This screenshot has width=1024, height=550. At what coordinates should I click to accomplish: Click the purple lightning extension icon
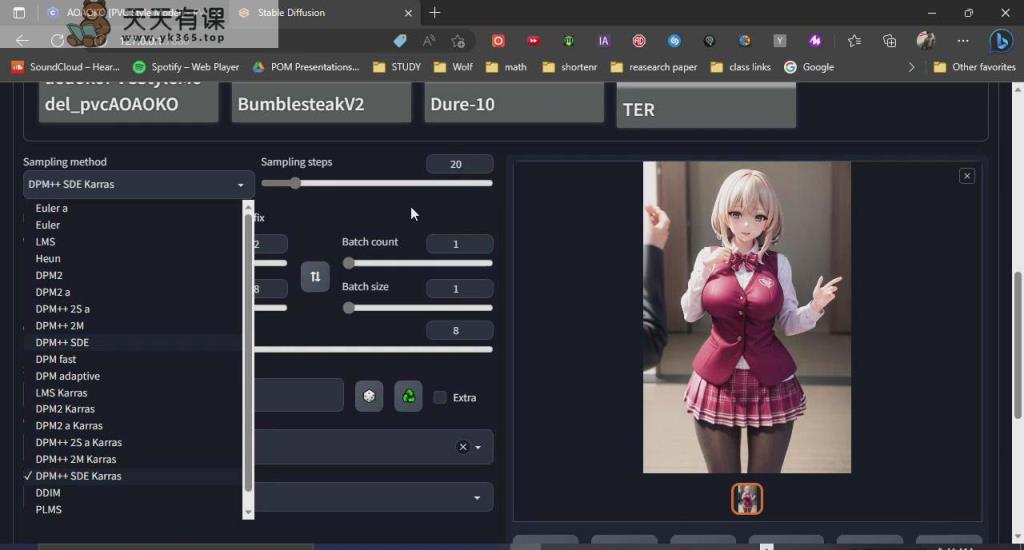point(815,40)
